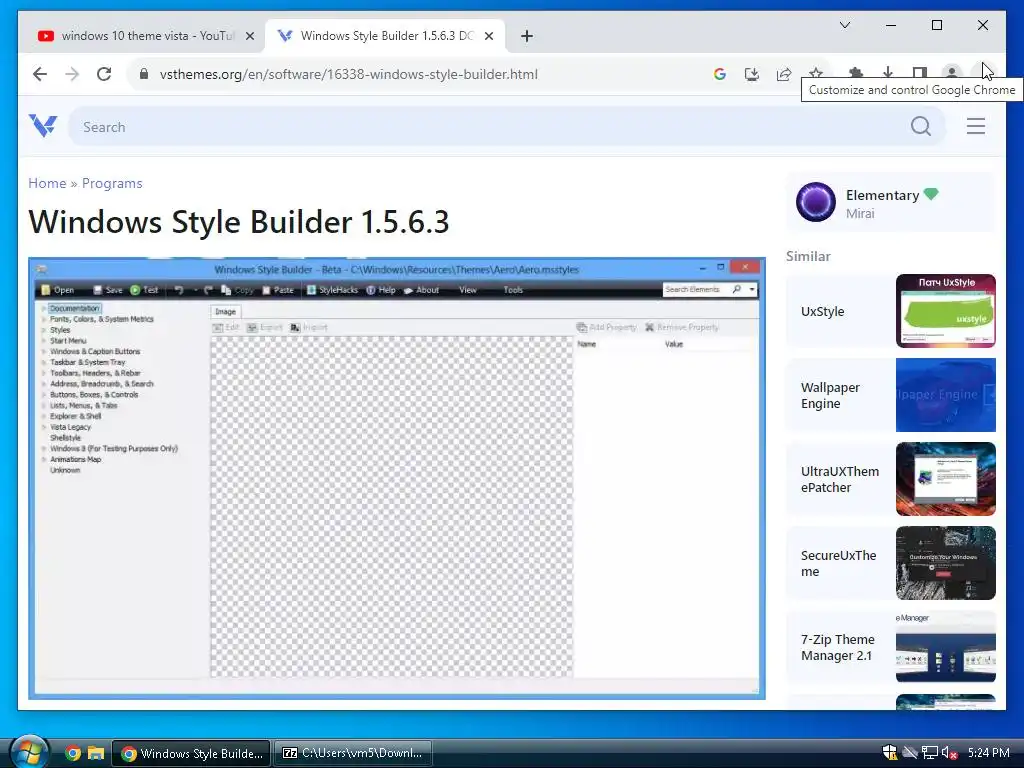Toggle the Chrome side panel icon

pos(920,72)
